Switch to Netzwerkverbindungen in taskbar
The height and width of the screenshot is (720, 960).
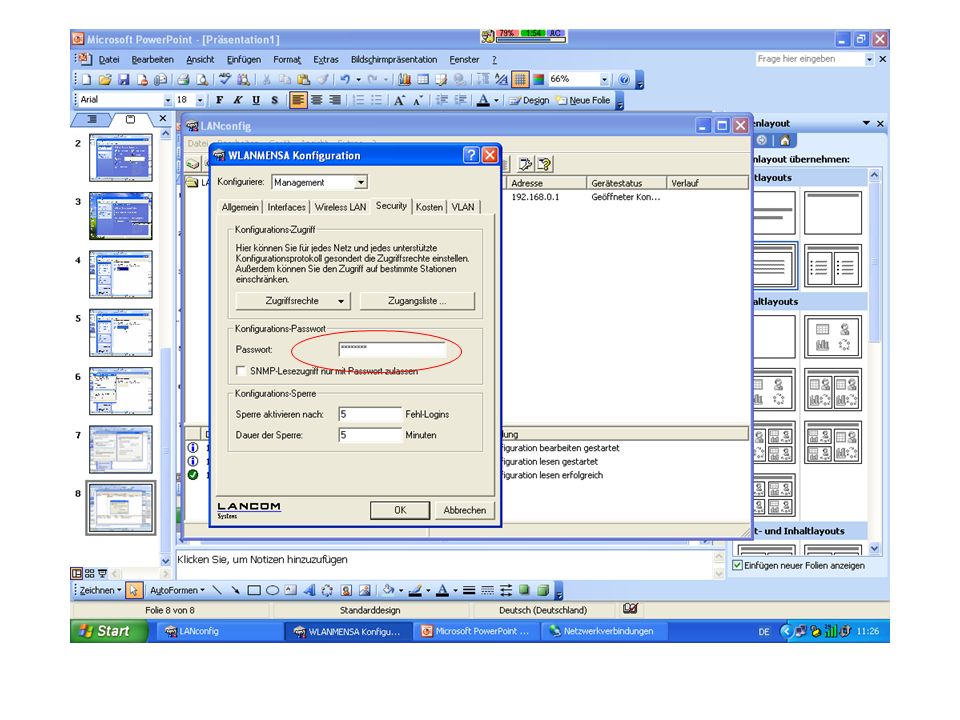coord(603,631)
